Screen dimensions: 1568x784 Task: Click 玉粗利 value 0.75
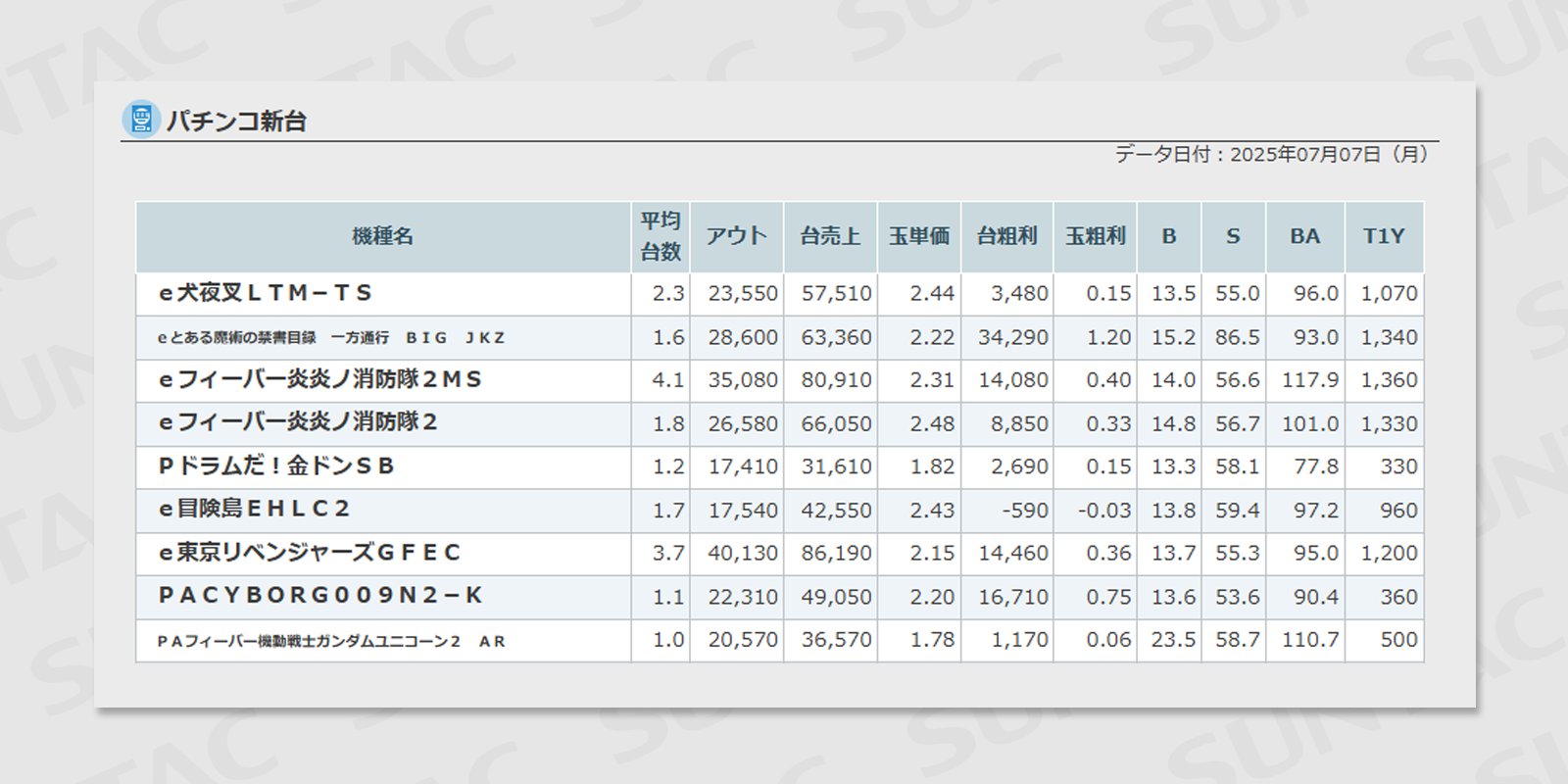pos(1108,597)
